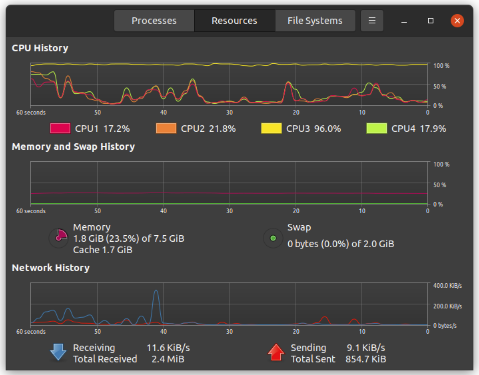Pick a new color for CPU3 yellow swatch

pos(271,128)
